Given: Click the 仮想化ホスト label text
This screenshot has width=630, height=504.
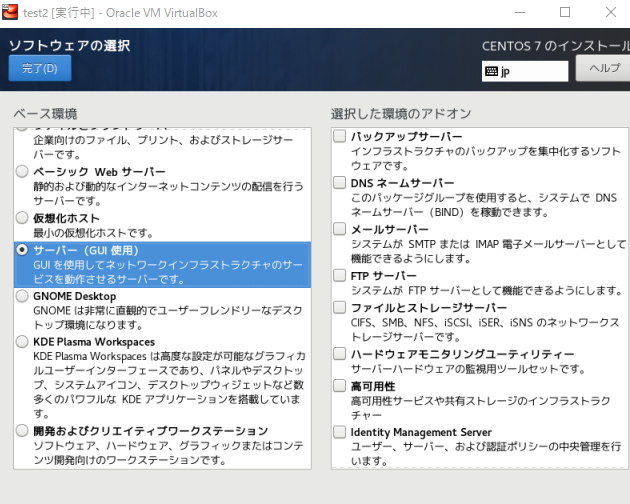Looking at the screenshot, I should pyautogui.click(x=66, y=218).
